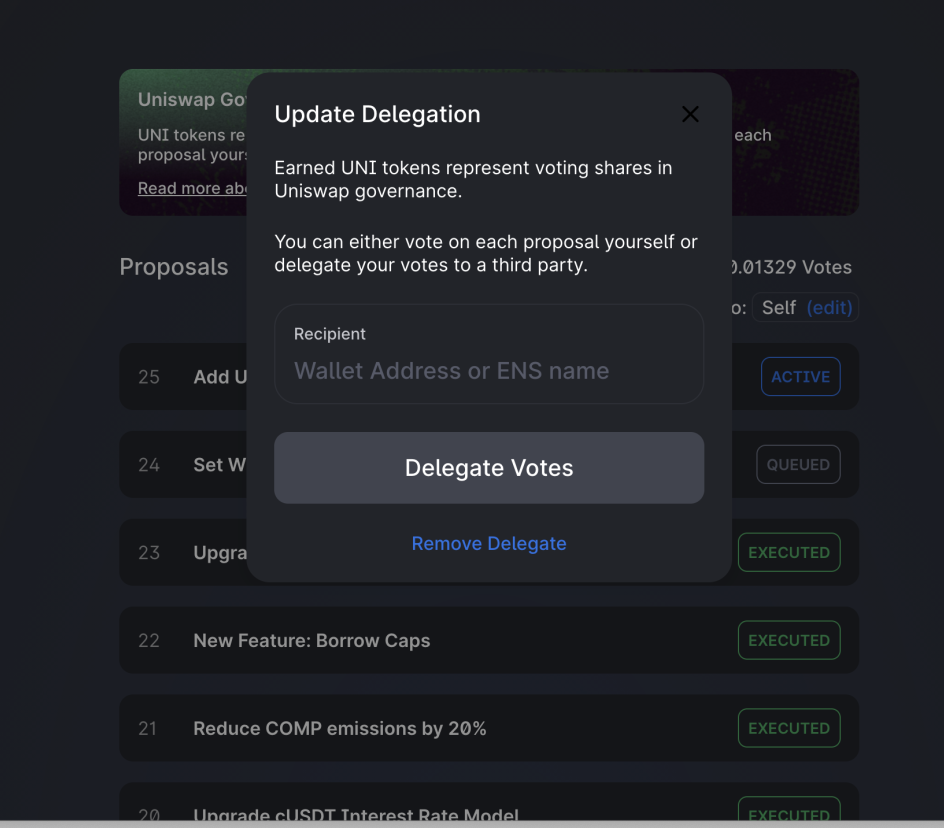Click the Self delegate label
Screen dimensions: 944x828
778,308
